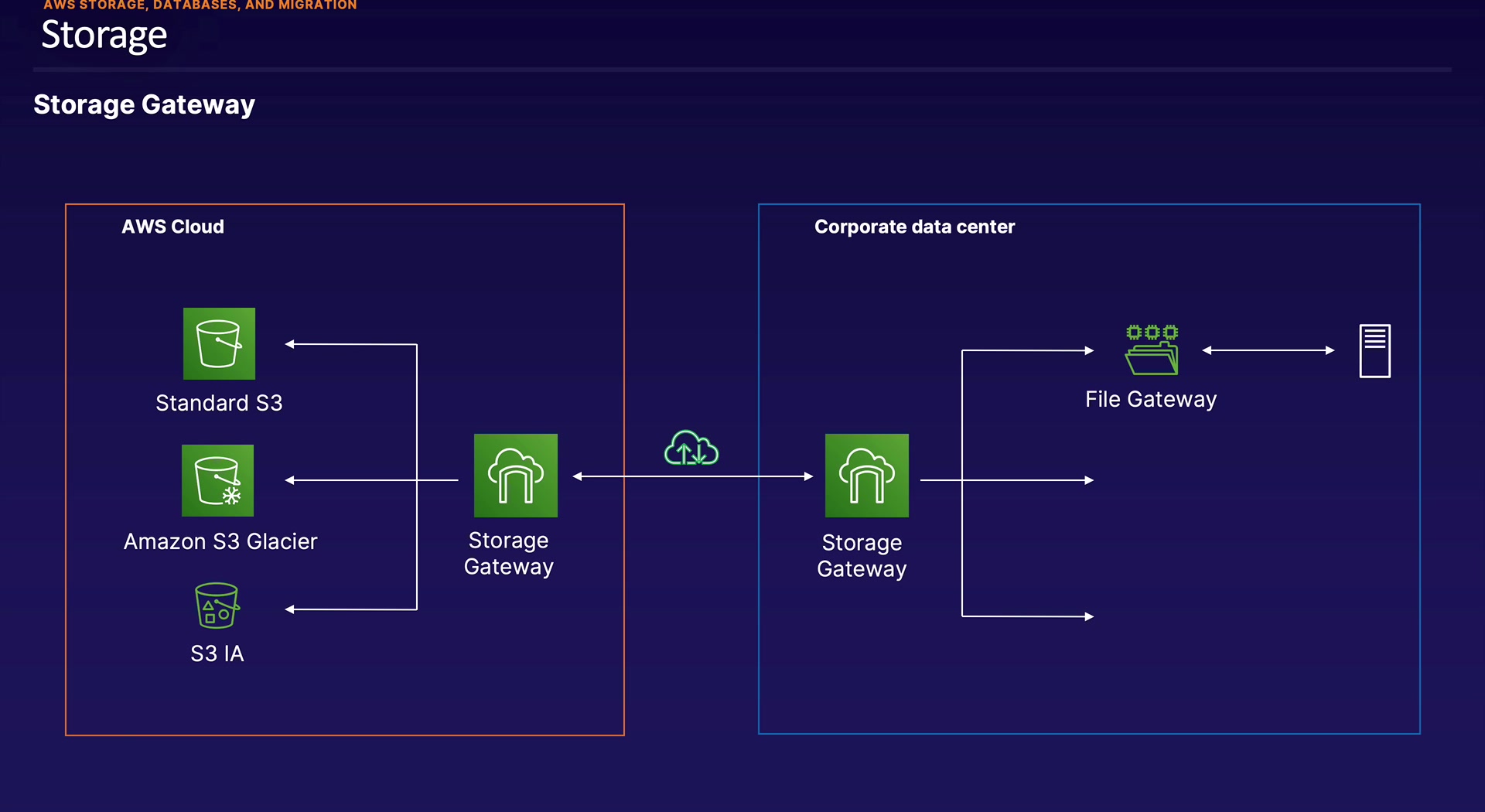Click the Storage Gateway caption in Corporate data center

[x=862, y=555]
